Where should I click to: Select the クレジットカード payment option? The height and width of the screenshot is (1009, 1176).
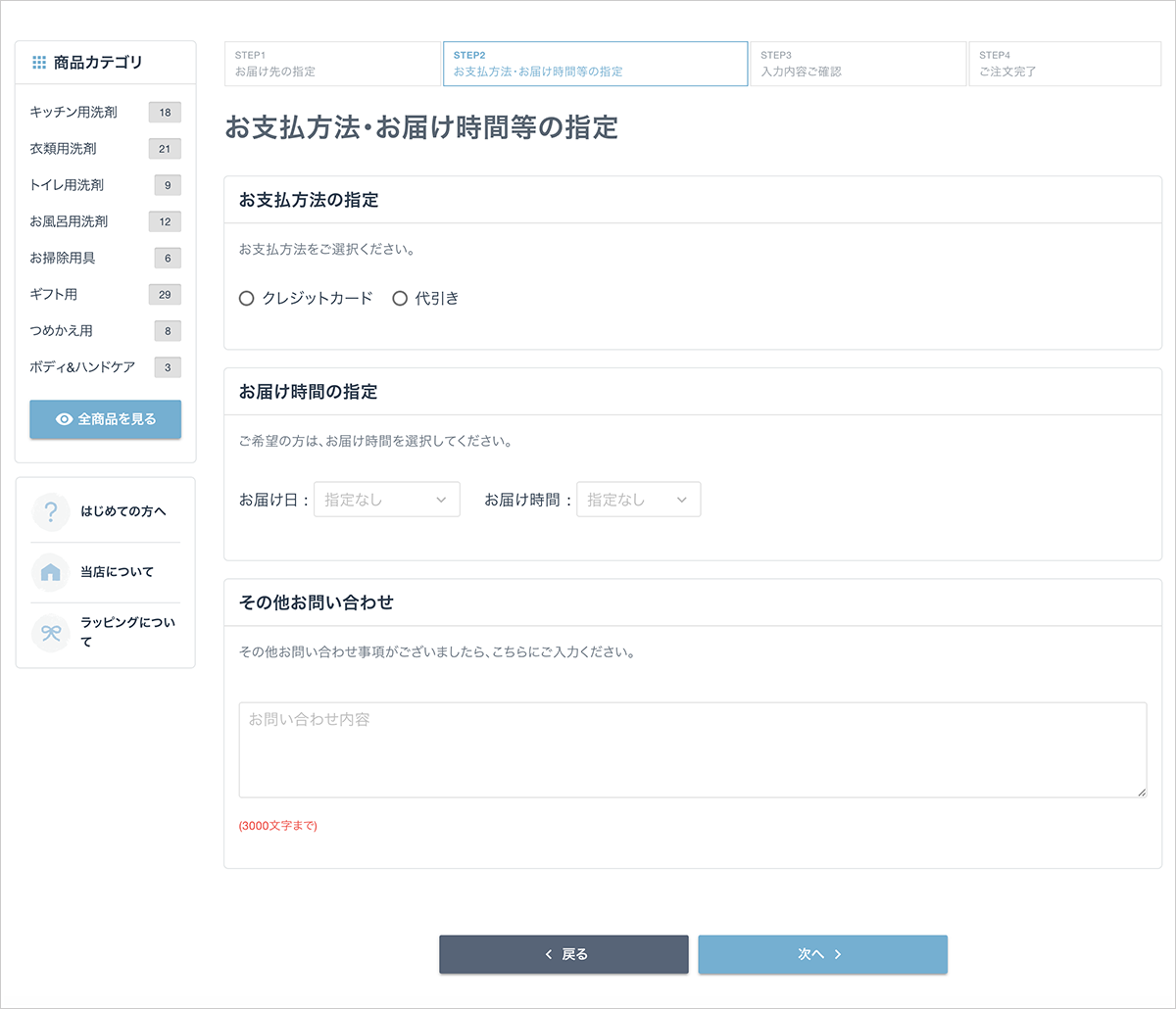click(306, 299)
